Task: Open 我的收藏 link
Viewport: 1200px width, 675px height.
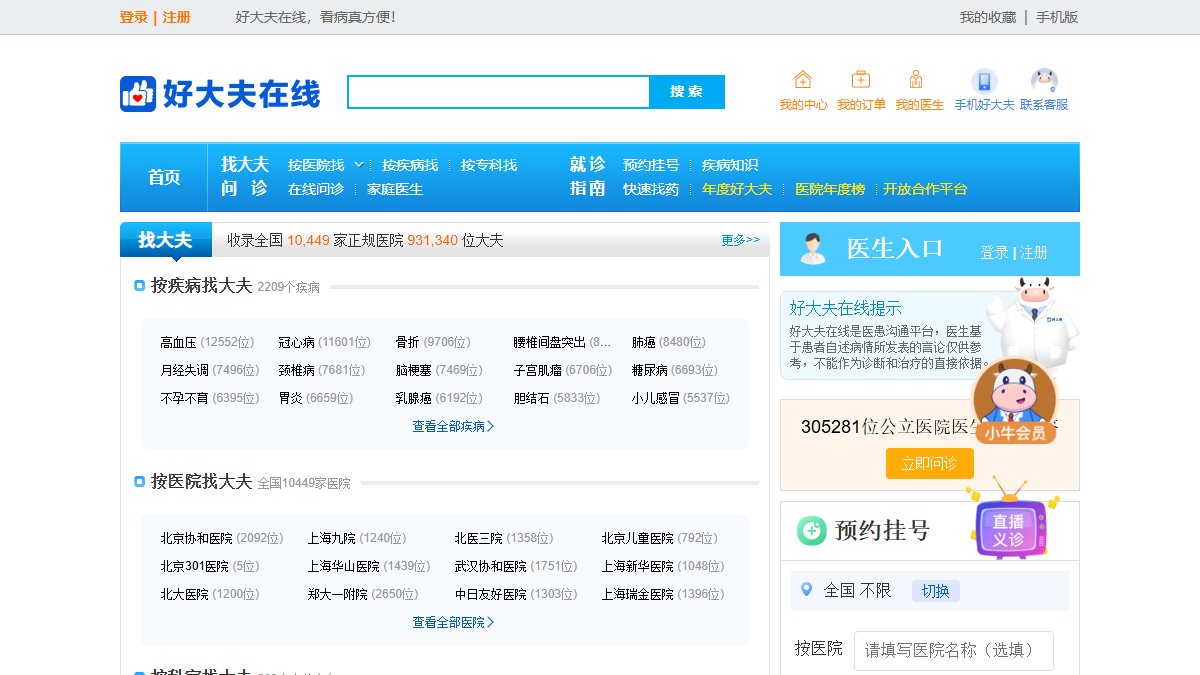Action: click(x=988, y=17)
